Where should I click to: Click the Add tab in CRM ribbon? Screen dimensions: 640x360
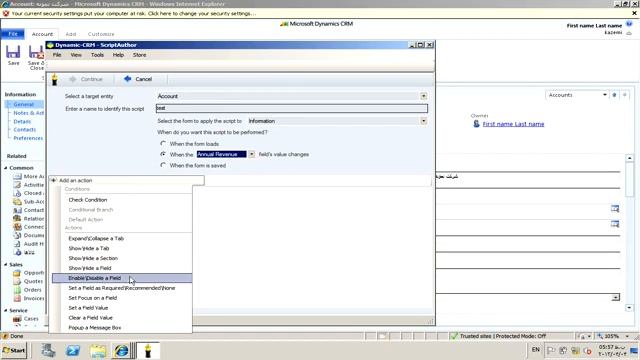click(x=71, y=34)
